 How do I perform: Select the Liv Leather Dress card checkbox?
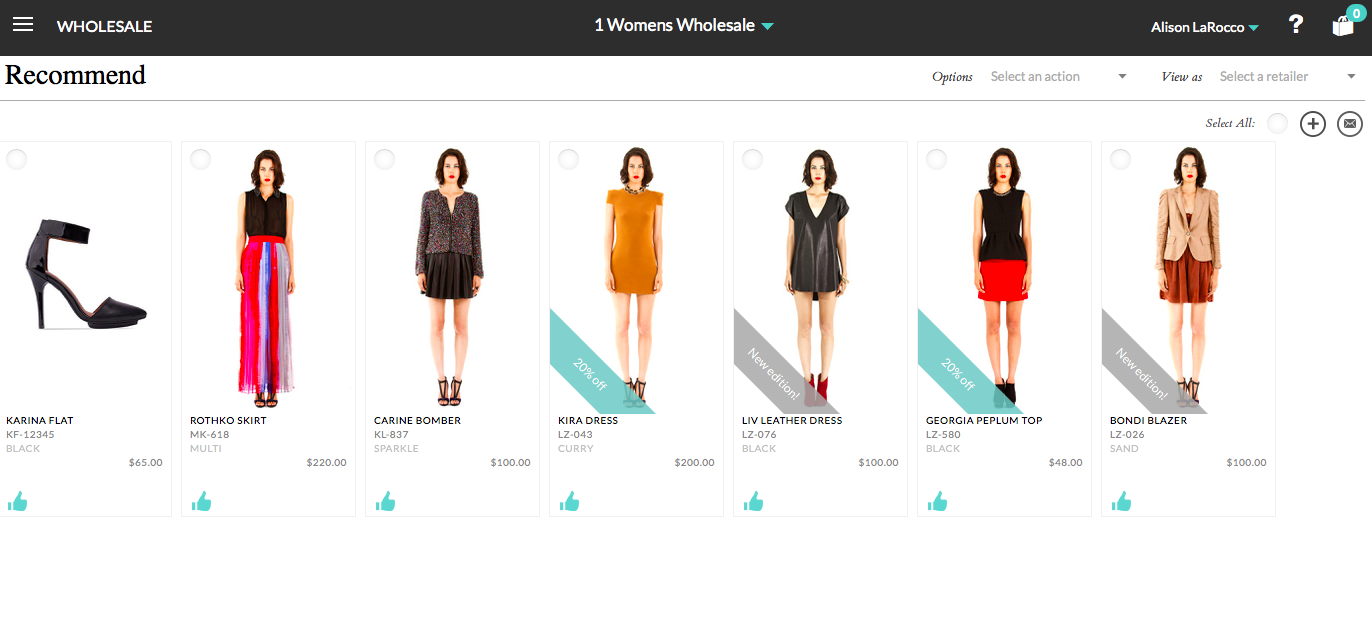(x=752, y=159)
